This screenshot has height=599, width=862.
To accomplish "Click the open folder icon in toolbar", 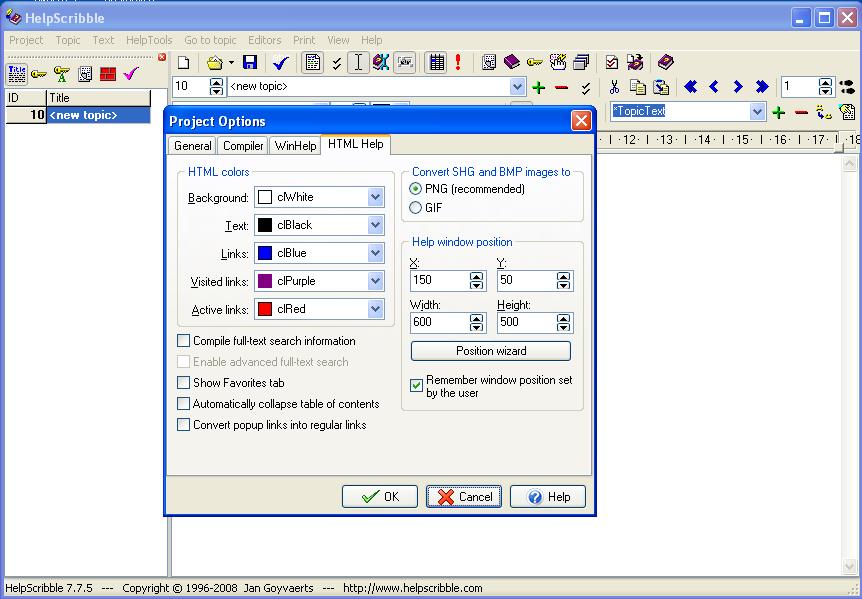I will pos(214,63).
